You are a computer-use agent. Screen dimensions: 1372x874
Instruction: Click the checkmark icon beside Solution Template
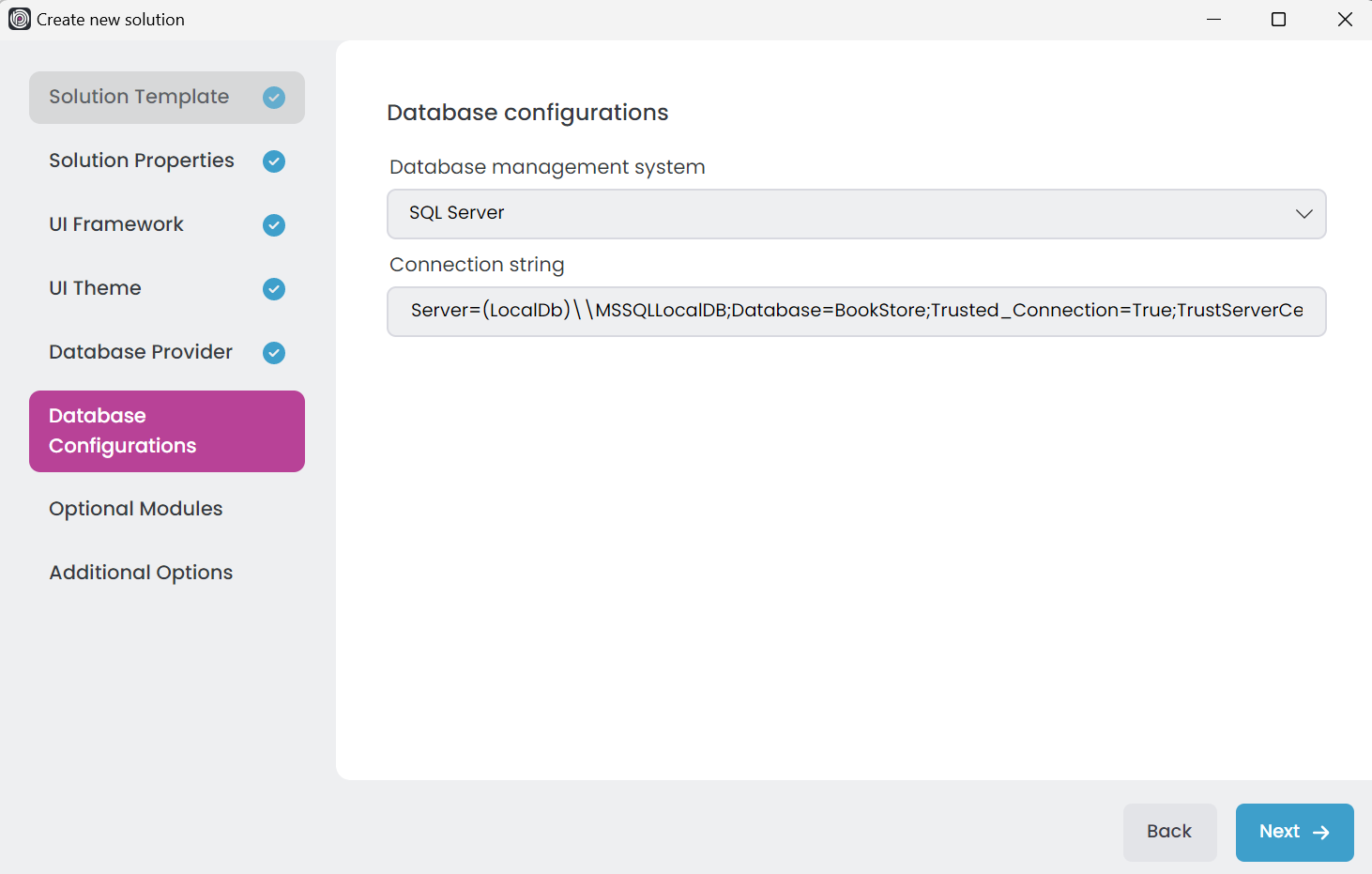[x=274, y=98]
